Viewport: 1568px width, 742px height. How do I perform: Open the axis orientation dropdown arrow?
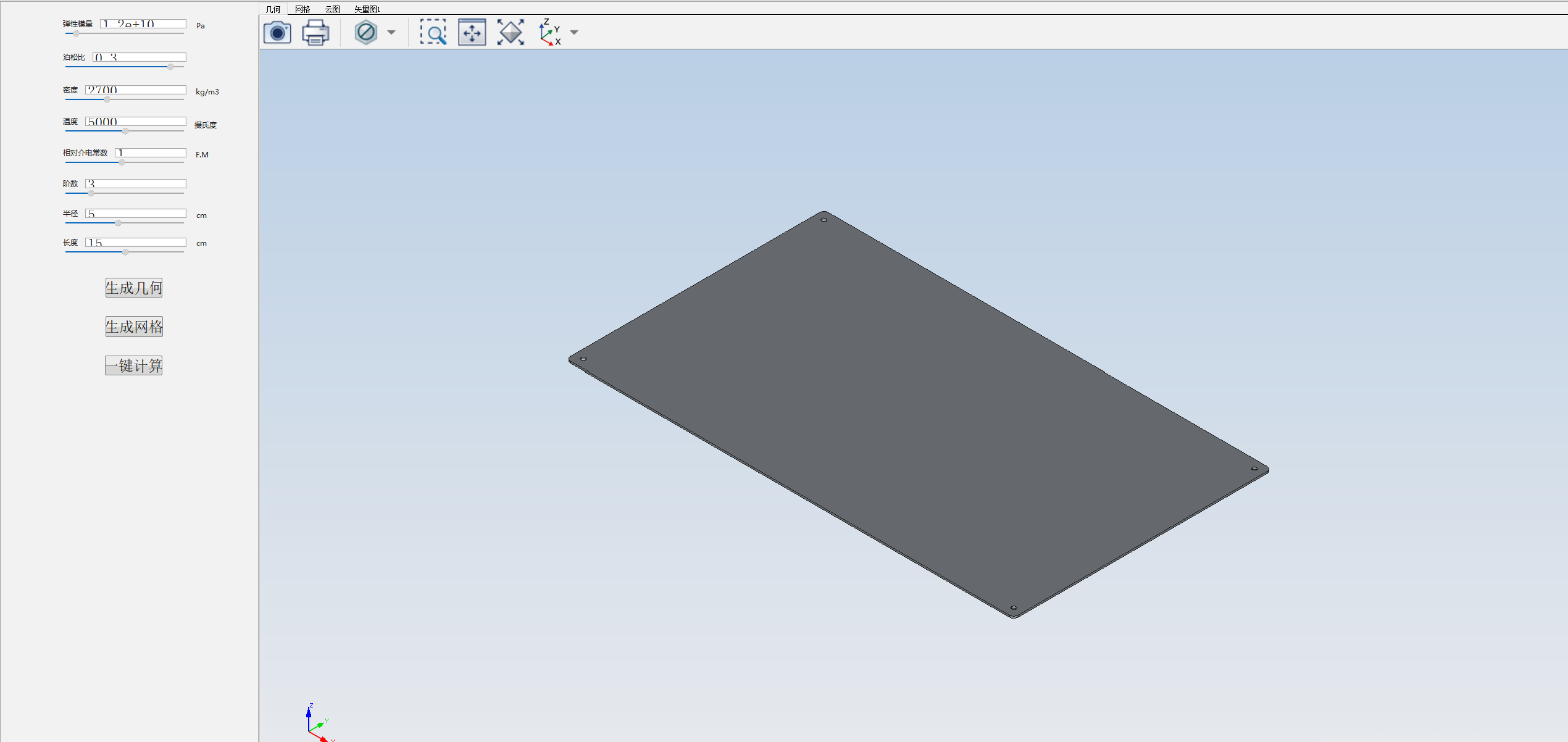point(574,32)
